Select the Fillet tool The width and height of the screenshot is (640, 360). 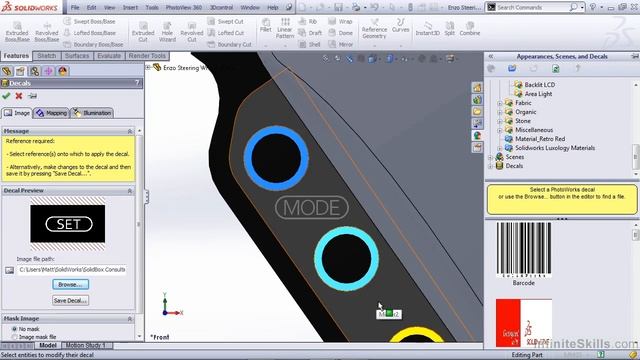click(x=266, y=25)
